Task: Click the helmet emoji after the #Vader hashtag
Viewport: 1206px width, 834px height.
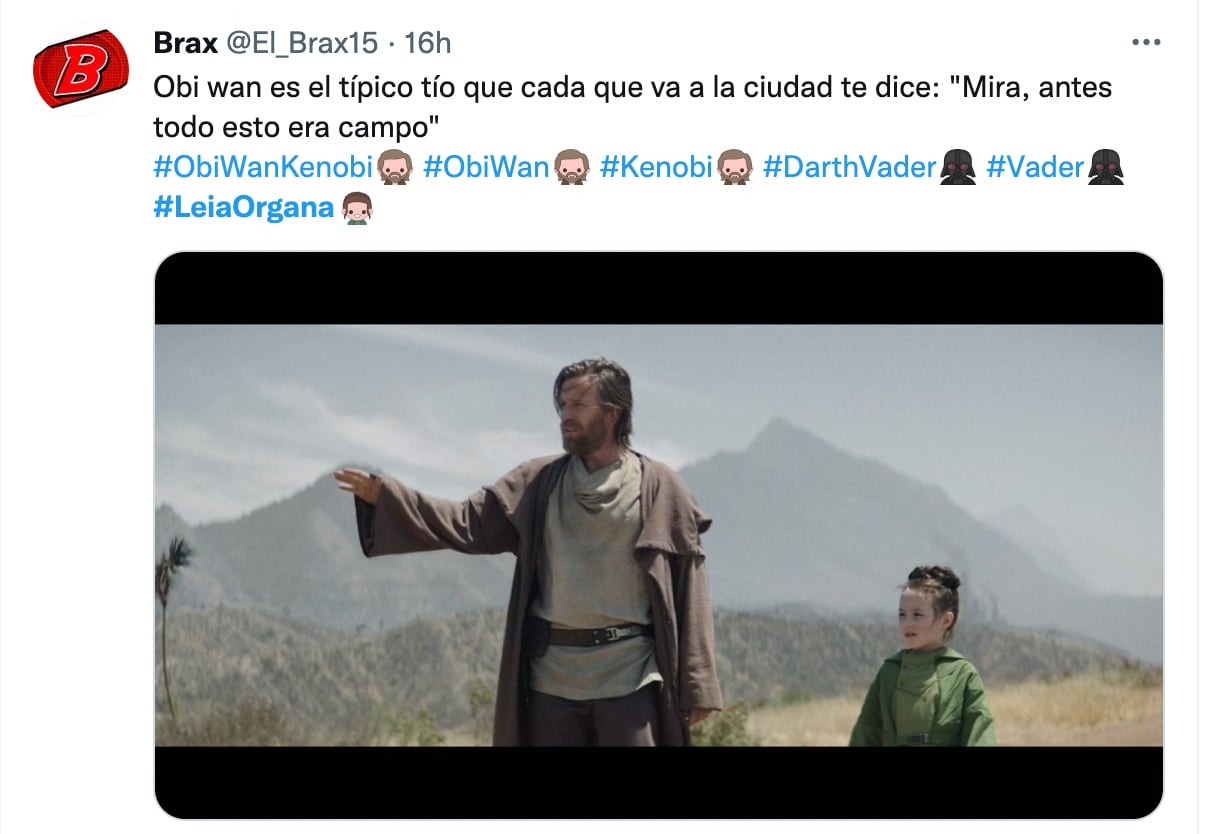Action: click(1106, 167)
